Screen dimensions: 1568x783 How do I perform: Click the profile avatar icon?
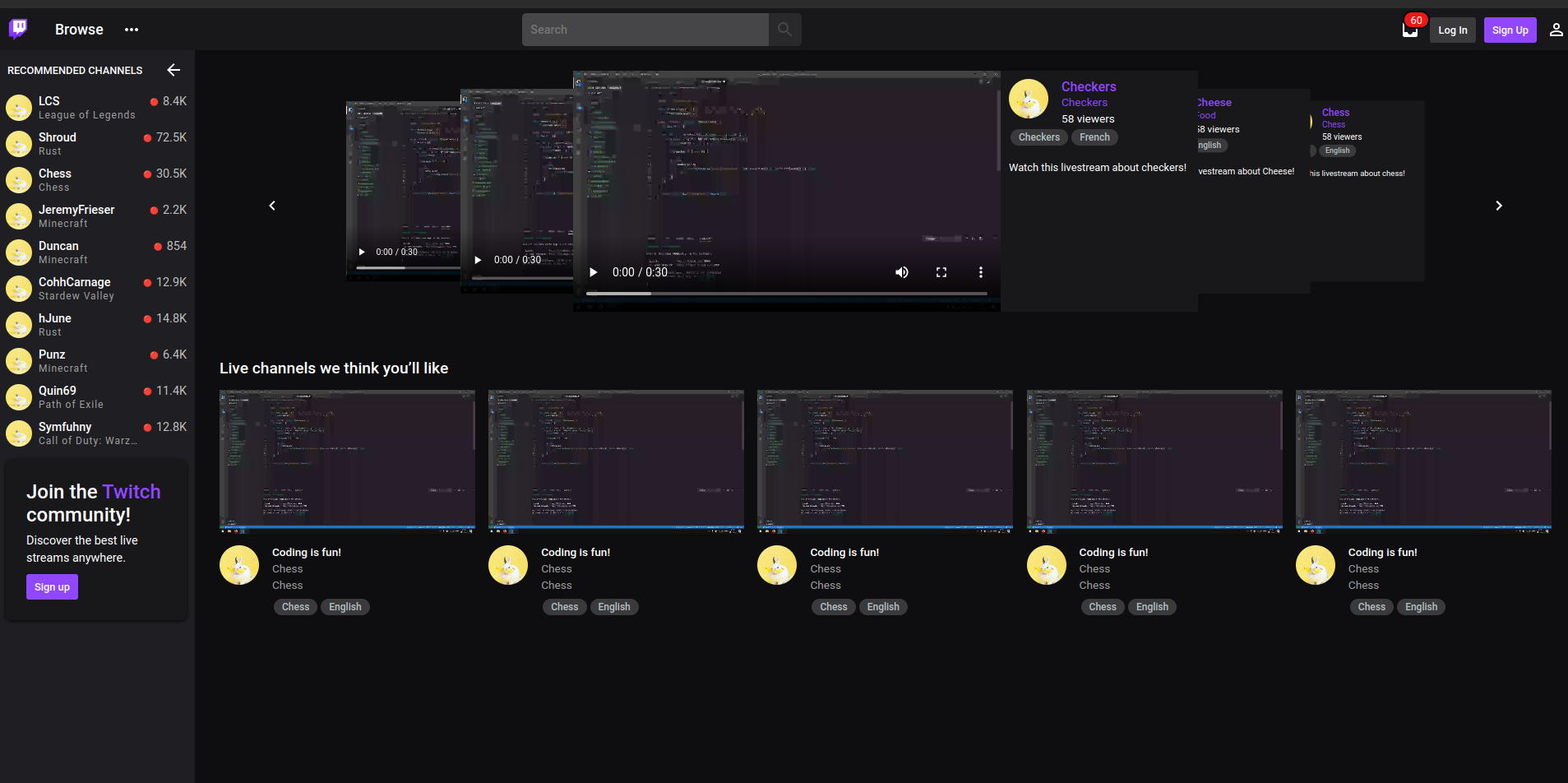click(1555, 30)
